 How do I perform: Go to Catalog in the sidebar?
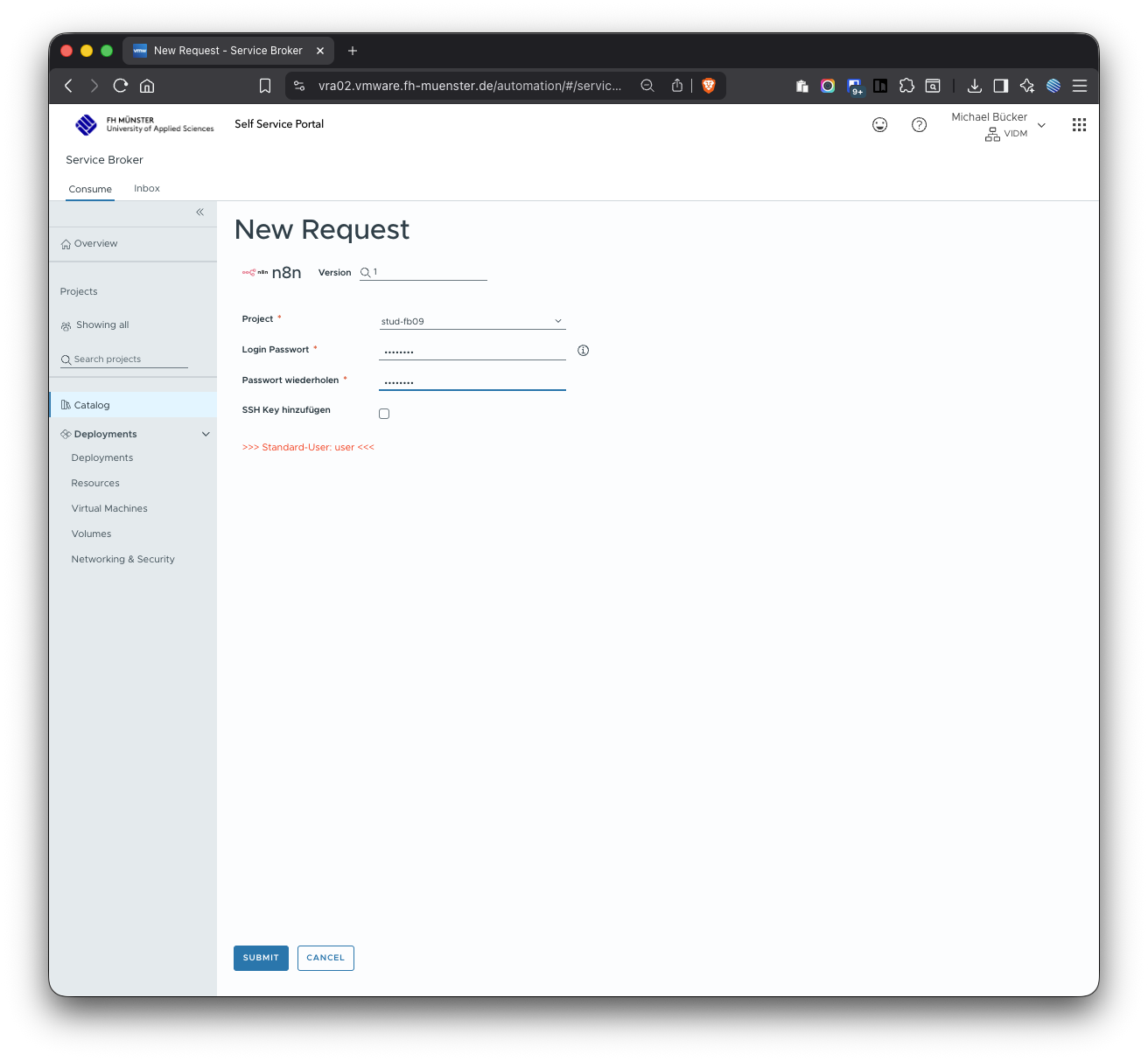click(92, 405)
